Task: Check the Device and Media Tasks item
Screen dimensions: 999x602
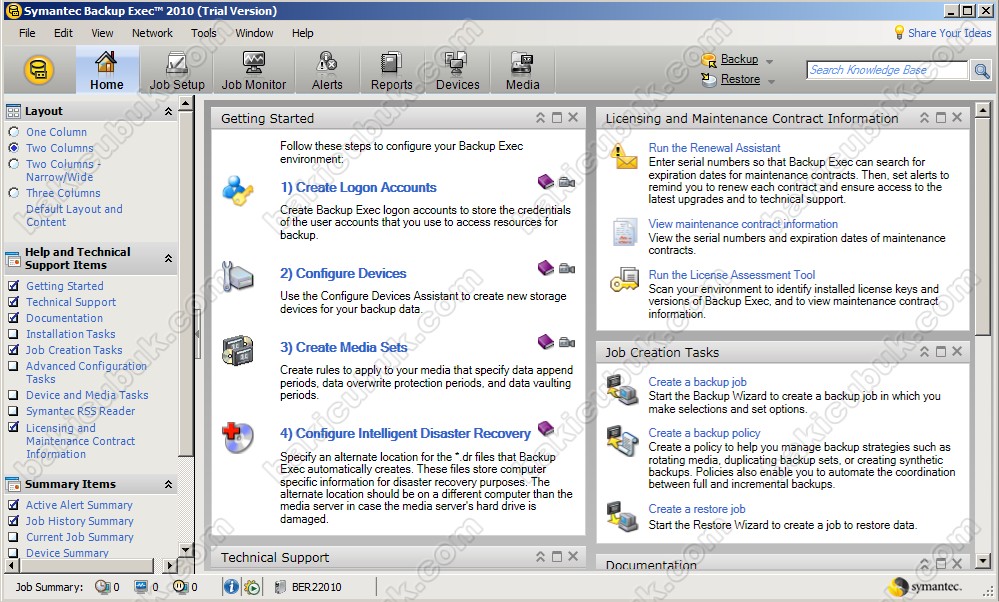Action: tap(13, 394)
